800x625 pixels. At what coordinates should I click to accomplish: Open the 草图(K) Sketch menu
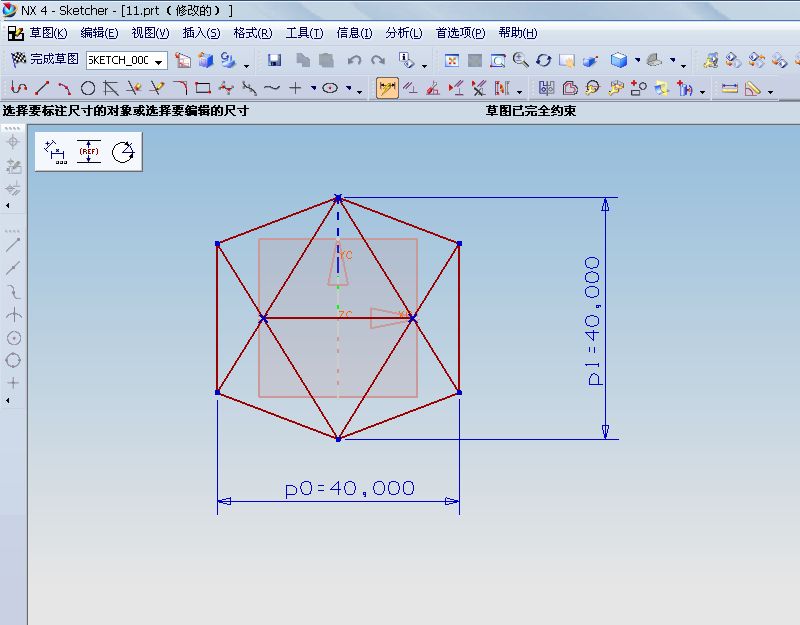(x=48, y=33)
